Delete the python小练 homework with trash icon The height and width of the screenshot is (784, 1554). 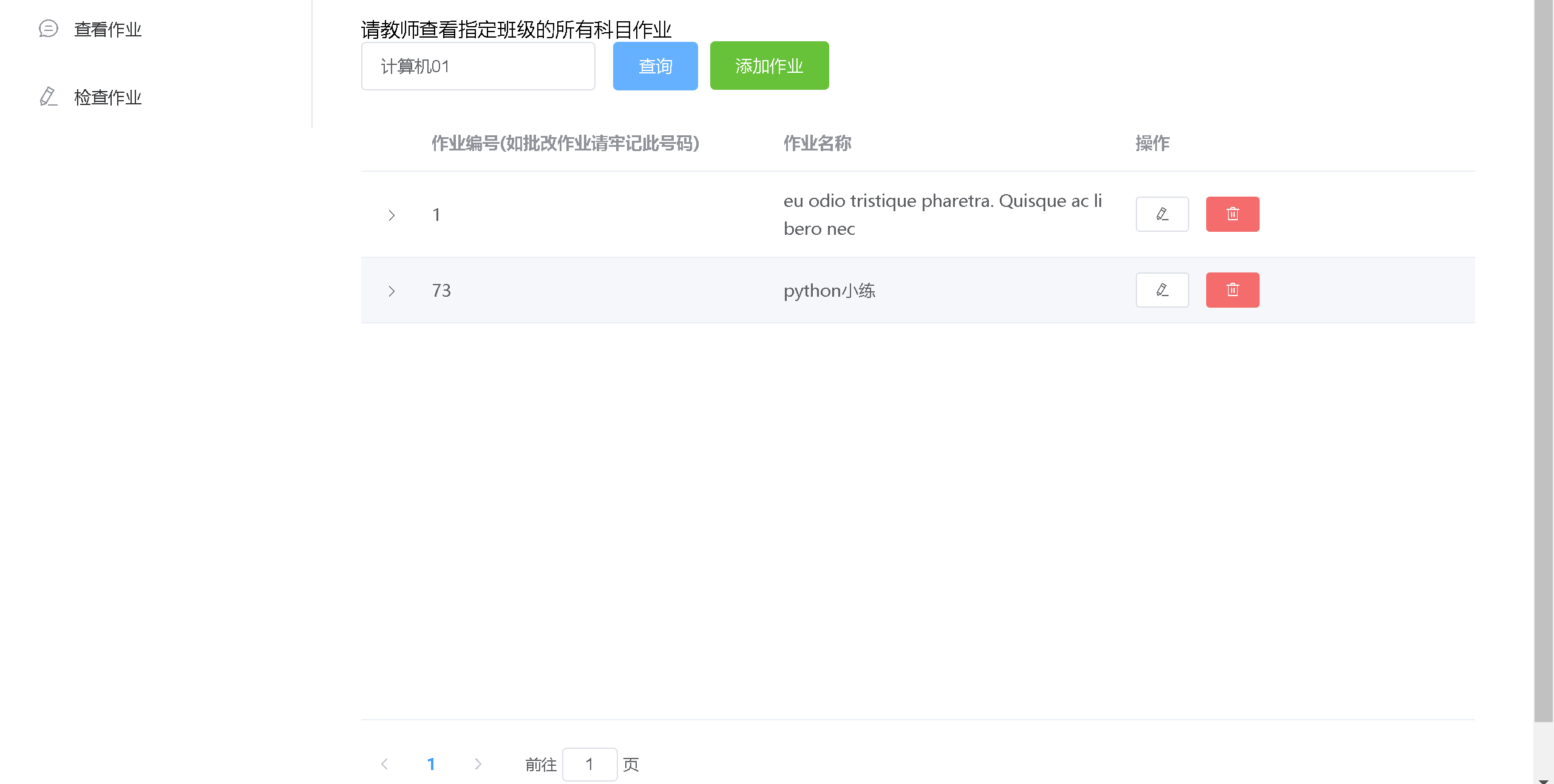1232,290
